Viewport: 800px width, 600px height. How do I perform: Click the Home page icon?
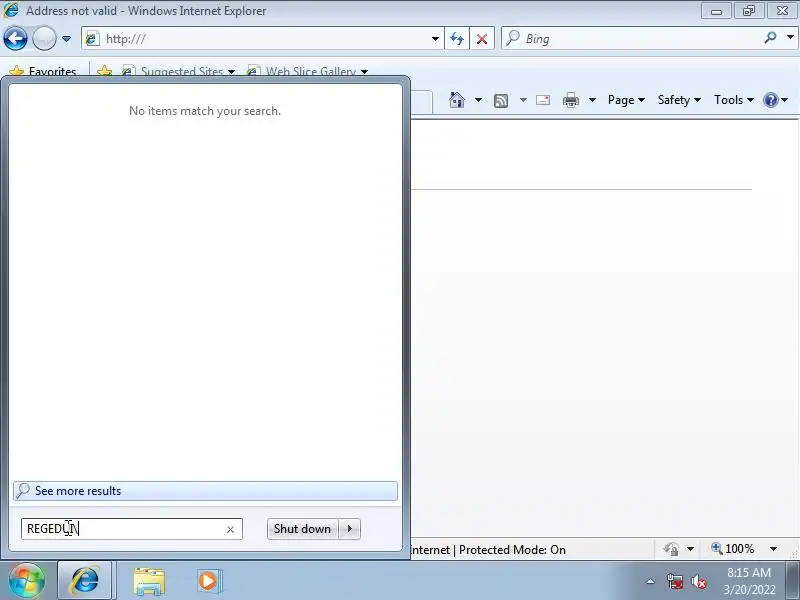coord(457,100)
